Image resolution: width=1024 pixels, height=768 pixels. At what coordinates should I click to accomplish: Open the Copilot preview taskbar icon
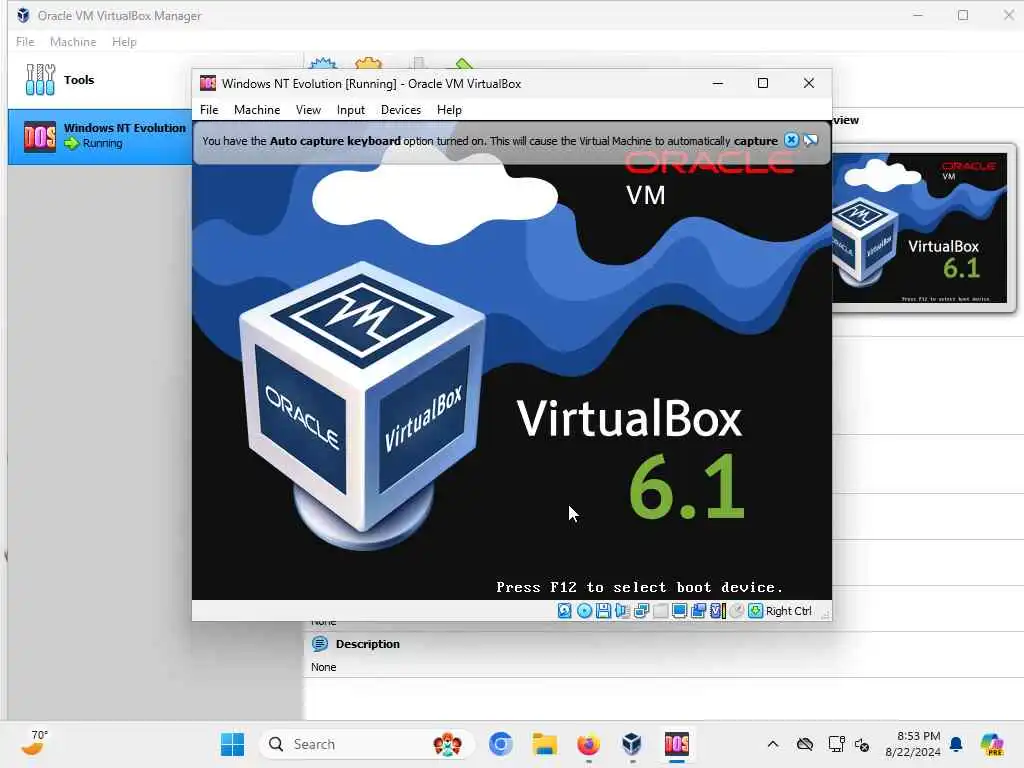tap(992, 744)
